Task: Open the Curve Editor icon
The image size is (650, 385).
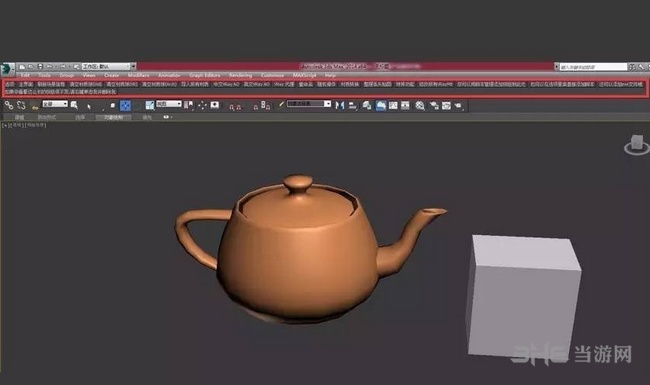Action: pyautogui.click(x=393, y=105)
